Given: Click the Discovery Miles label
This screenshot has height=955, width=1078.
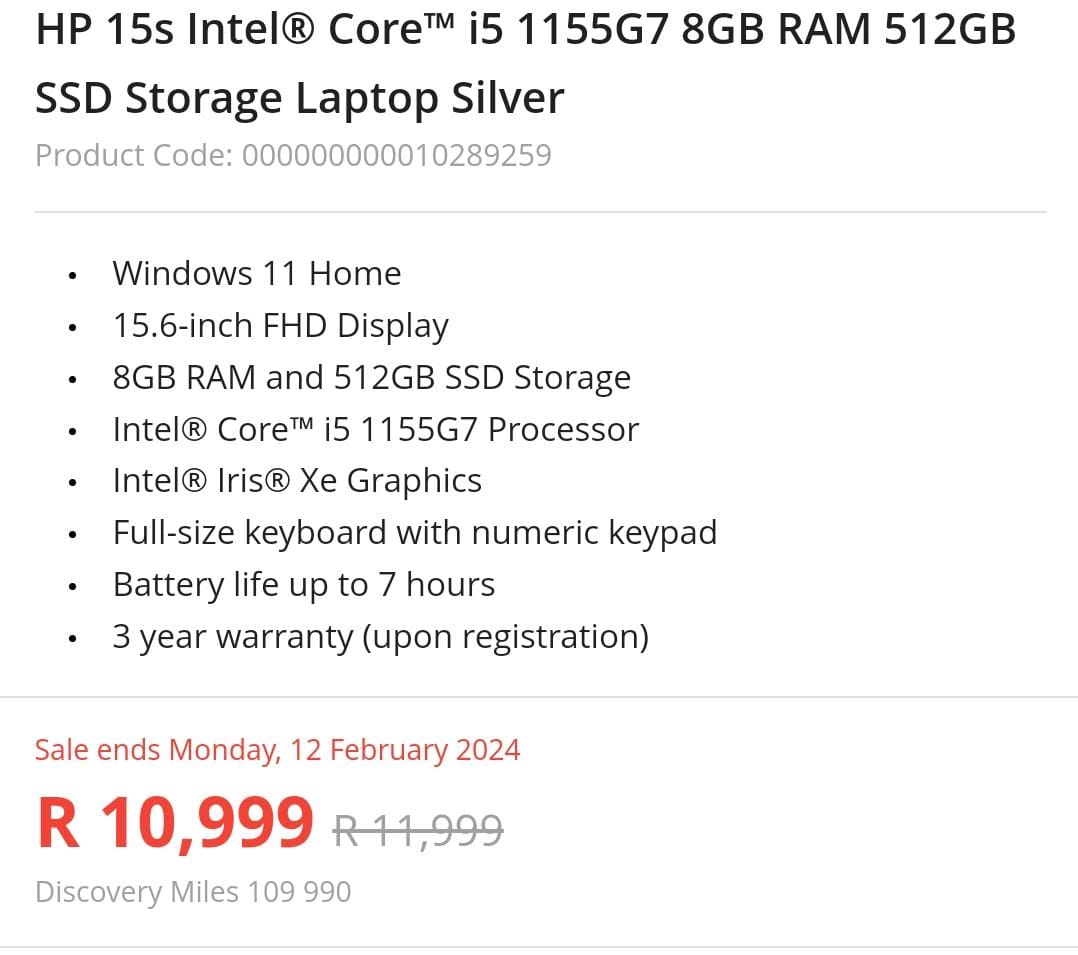Looking at the screenshot, I should pos(136,892).
